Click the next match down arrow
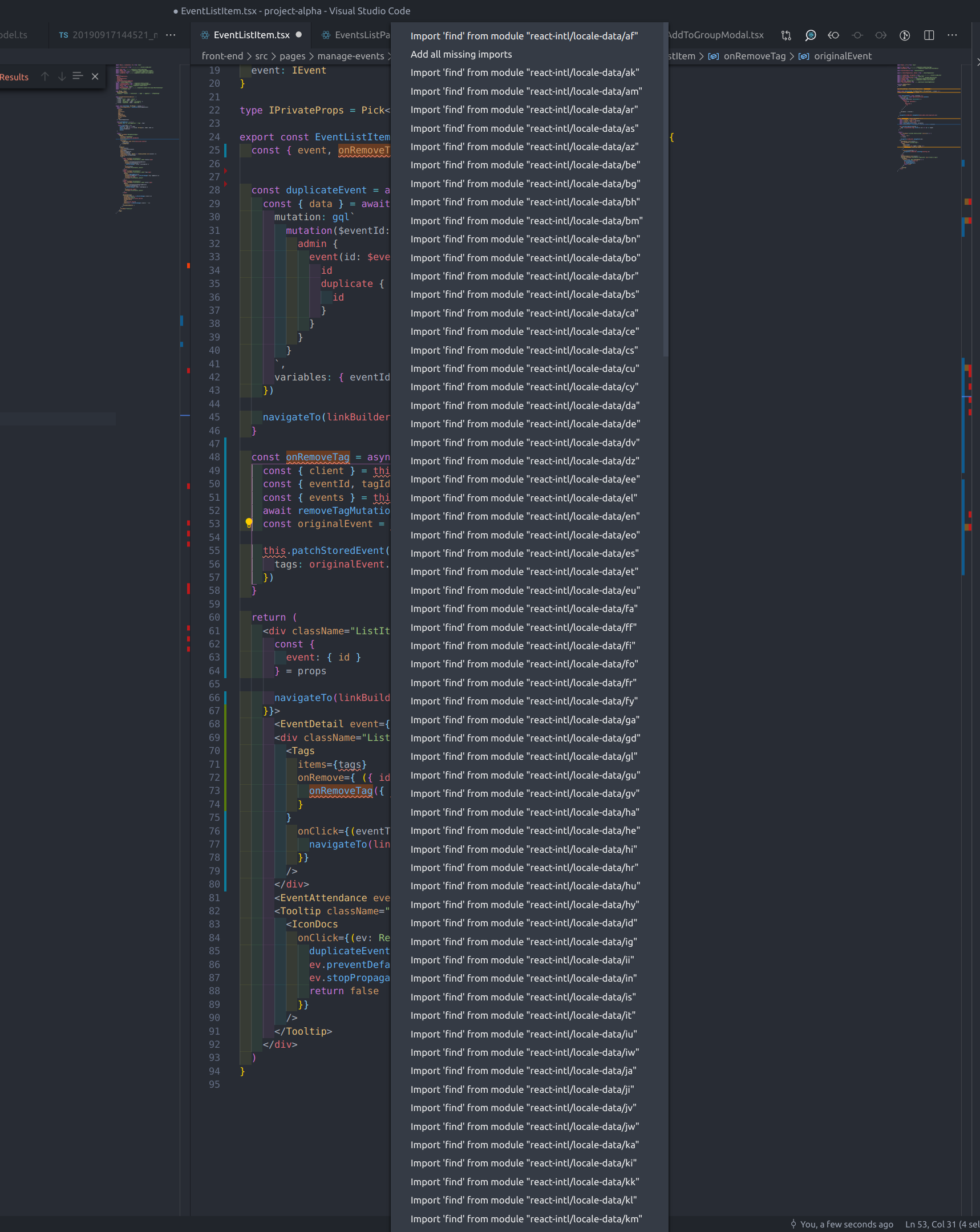This screenshot has height=1232, width=980. [62, 76]
